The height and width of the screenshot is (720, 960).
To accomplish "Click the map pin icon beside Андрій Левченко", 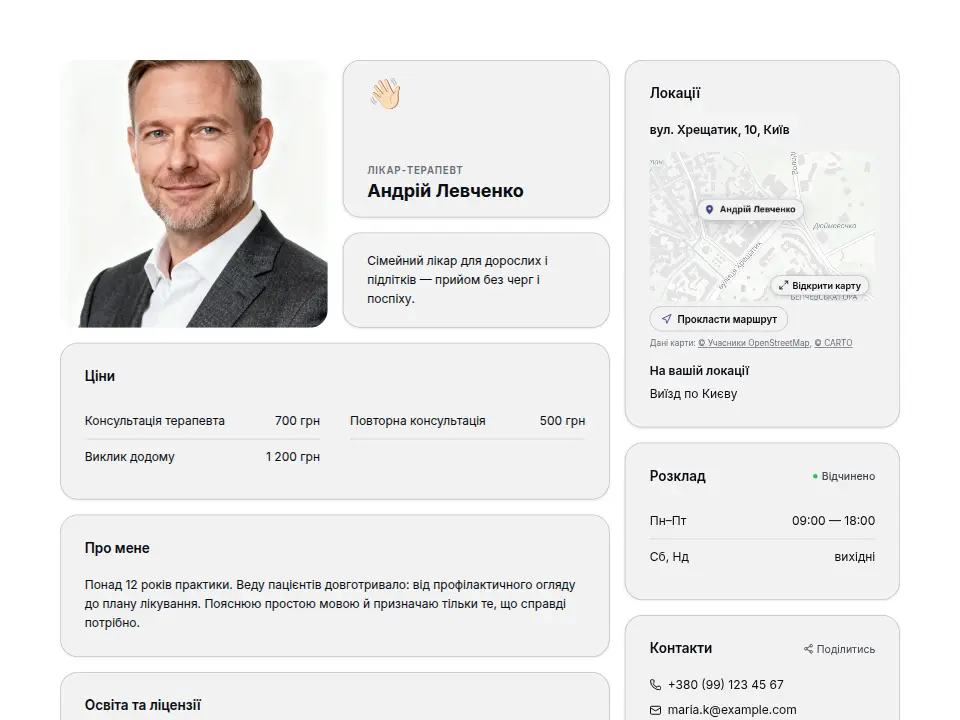I will 709,209.
